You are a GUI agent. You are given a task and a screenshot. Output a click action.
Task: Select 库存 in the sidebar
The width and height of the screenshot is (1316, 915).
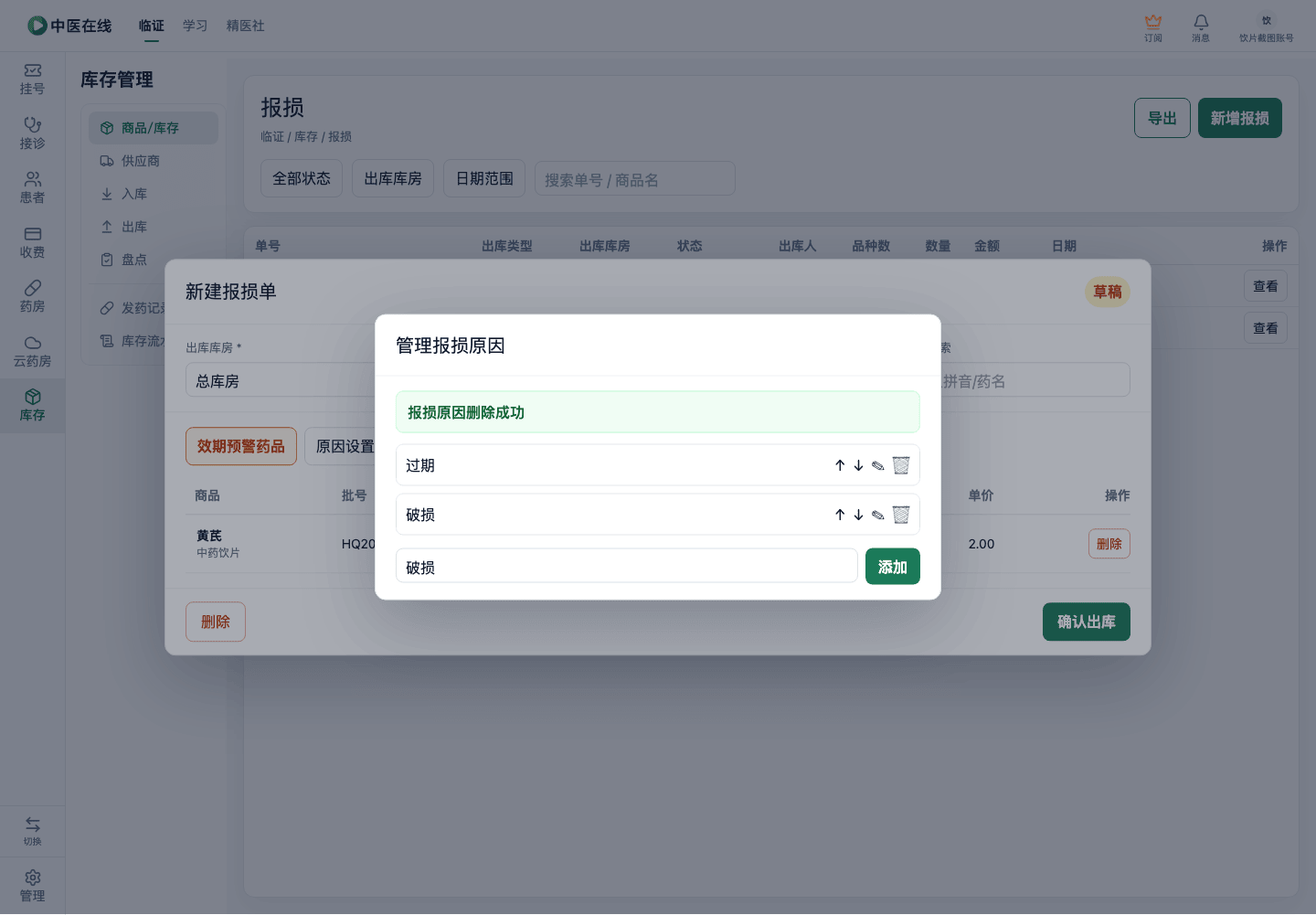33,405
